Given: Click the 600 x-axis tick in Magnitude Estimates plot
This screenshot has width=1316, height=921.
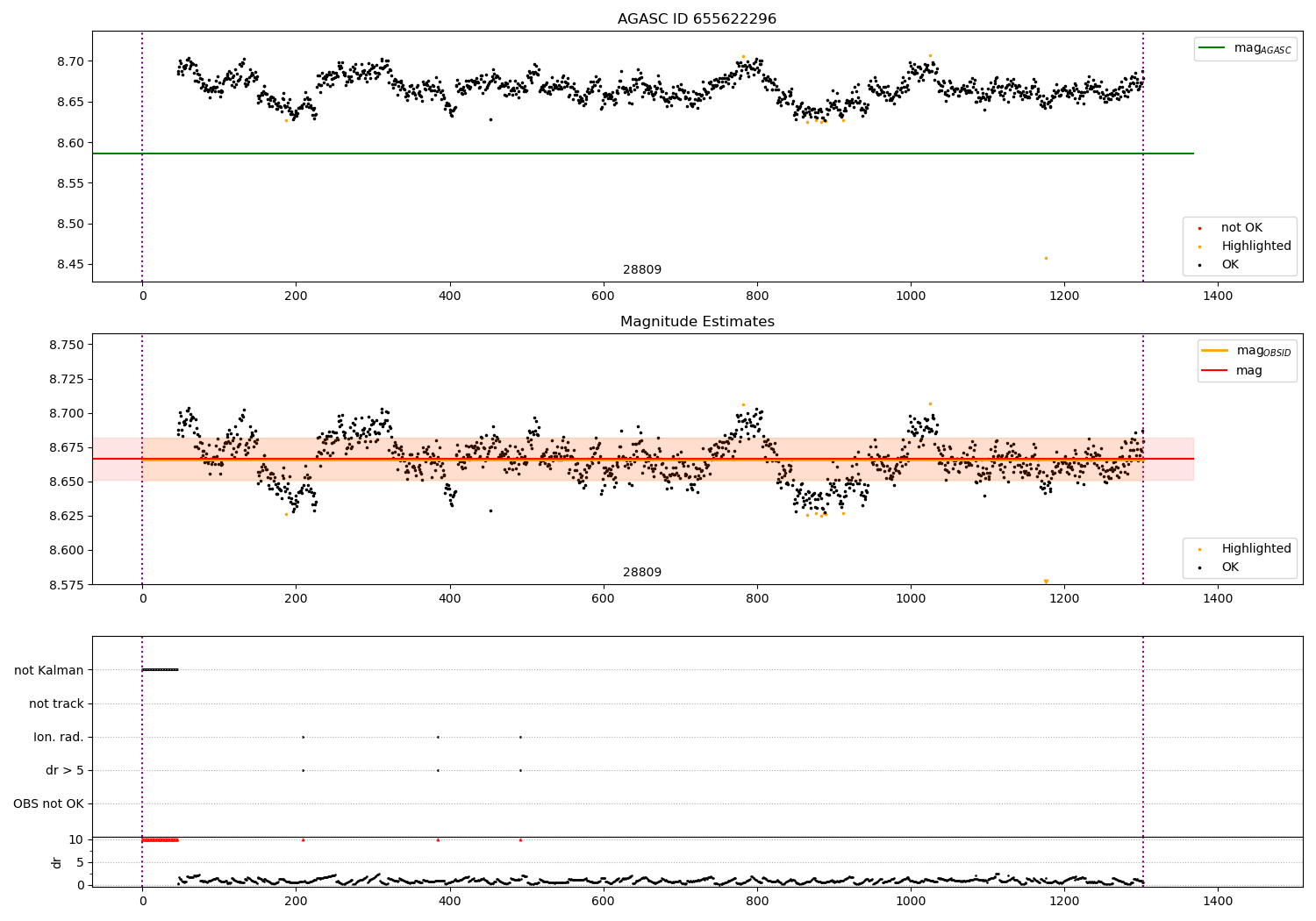Looking at the screenshot, I should coord(603,599).
